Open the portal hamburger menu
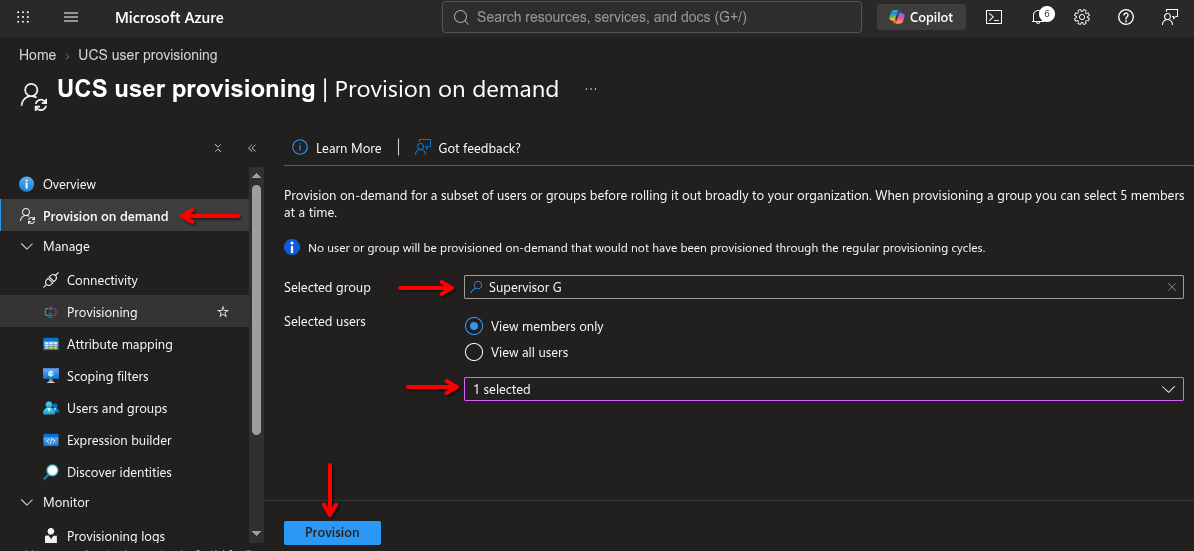This screenshot has width=1194, height=551. [x=71, y=17]
